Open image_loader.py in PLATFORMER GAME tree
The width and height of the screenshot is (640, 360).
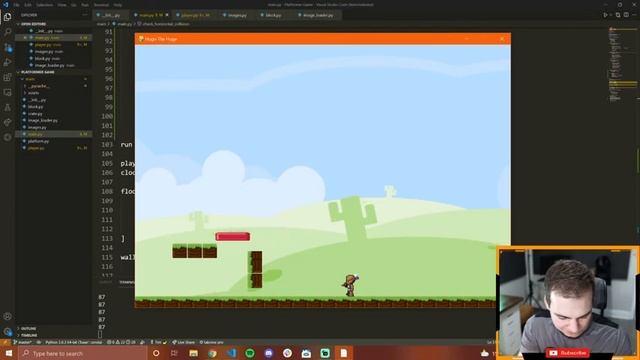click(43, 120)
